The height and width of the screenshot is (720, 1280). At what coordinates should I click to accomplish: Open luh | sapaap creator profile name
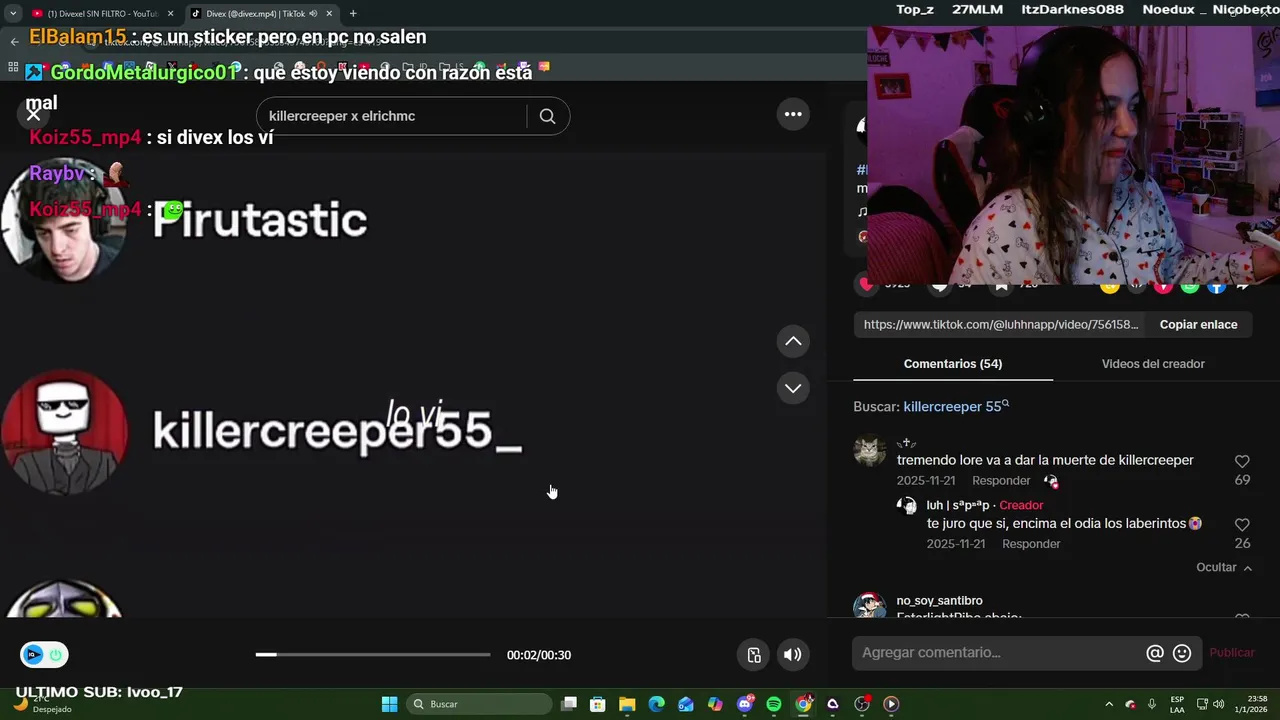958,505
